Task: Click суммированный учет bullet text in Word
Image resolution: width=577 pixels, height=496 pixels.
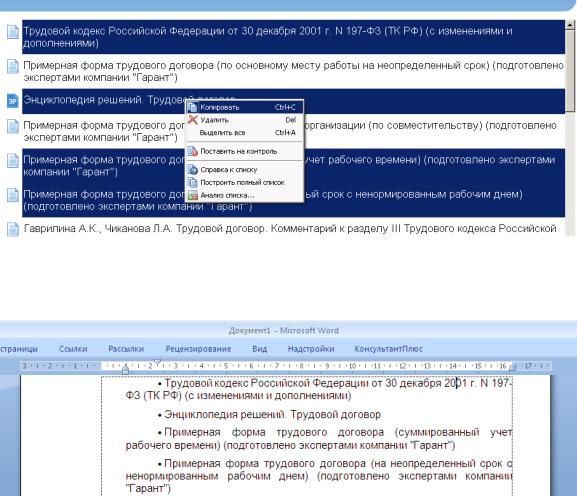Action: click(319, 439)
